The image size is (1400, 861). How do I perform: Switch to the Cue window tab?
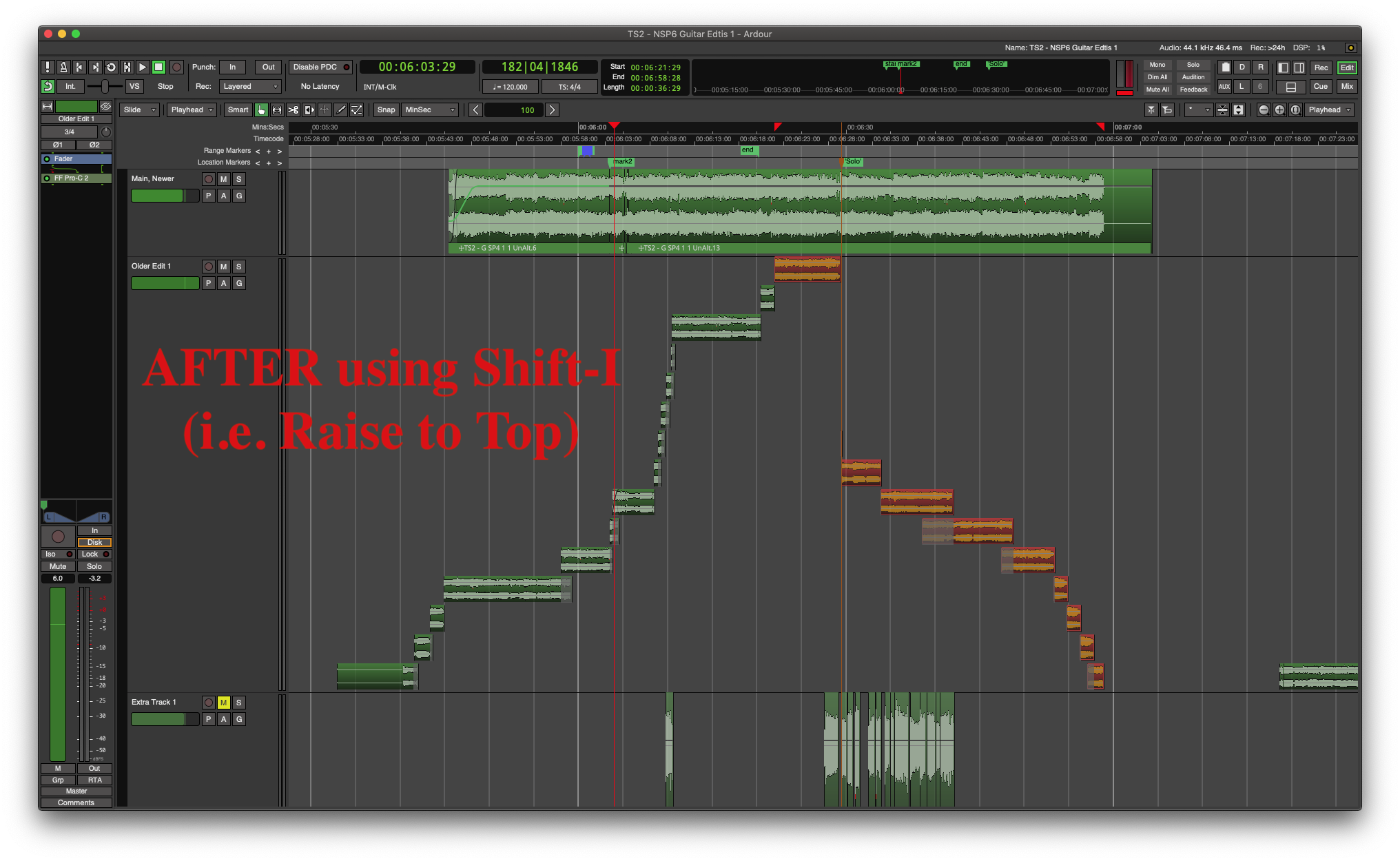tap(1320, 87)
